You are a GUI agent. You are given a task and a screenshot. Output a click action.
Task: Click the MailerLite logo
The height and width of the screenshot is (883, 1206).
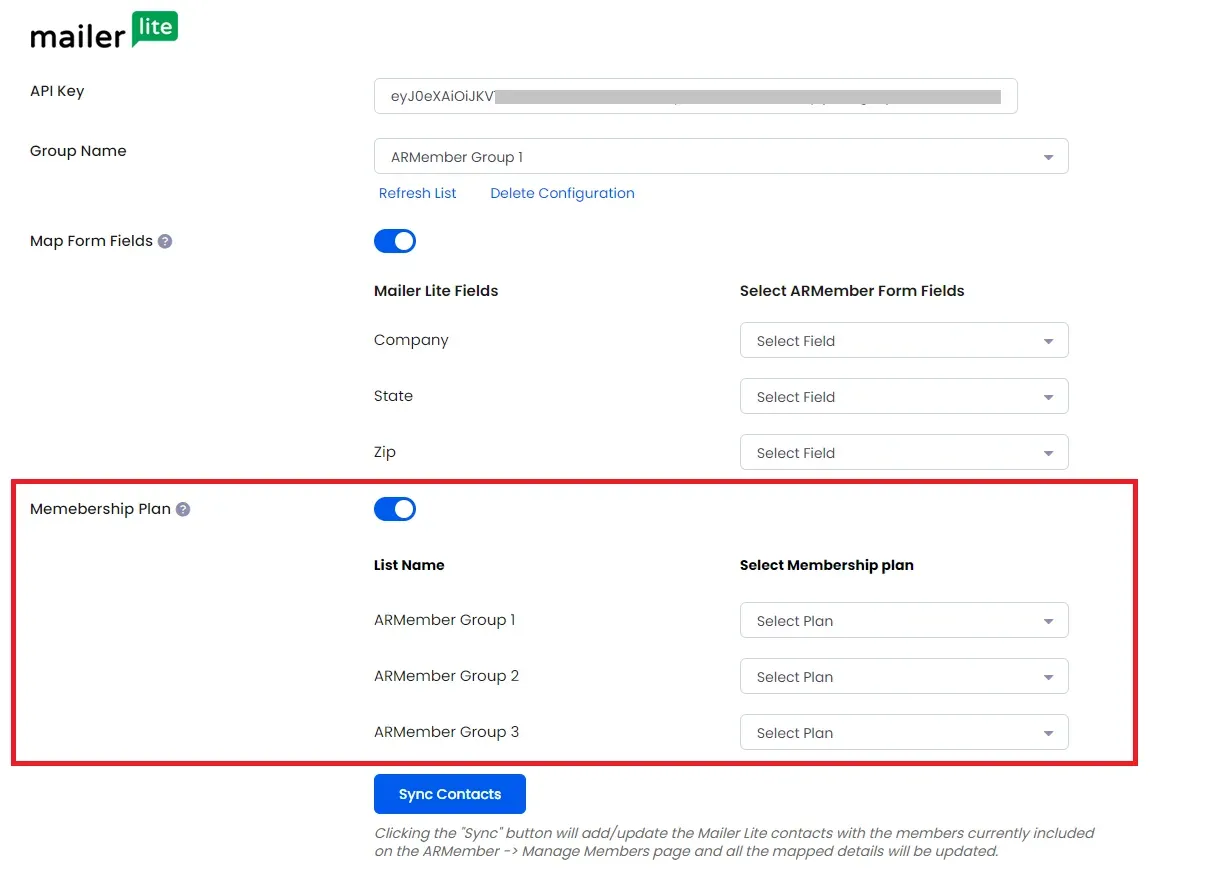104,31
